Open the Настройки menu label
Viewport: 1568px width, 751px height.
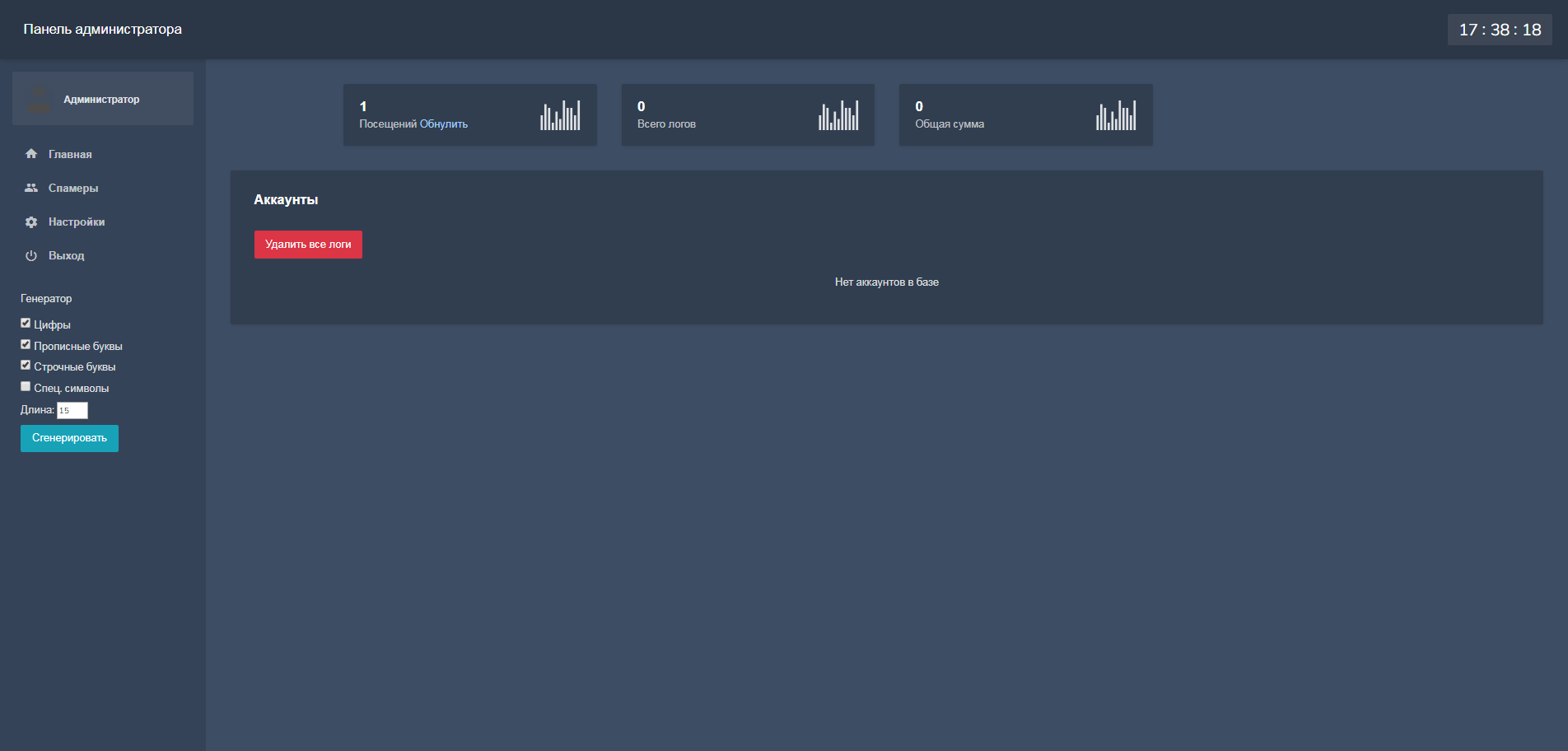(77, 222)
